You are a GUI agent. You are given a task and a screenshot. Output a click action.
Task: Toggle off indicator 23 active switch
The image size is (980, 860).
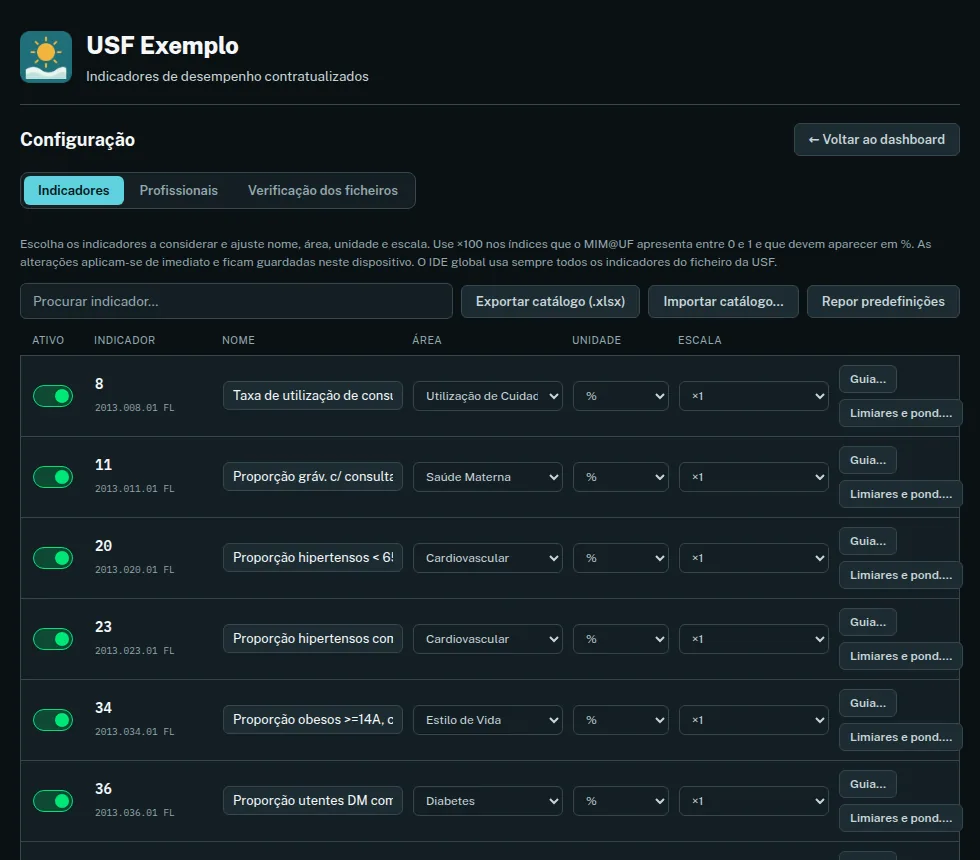pos(53,639)
